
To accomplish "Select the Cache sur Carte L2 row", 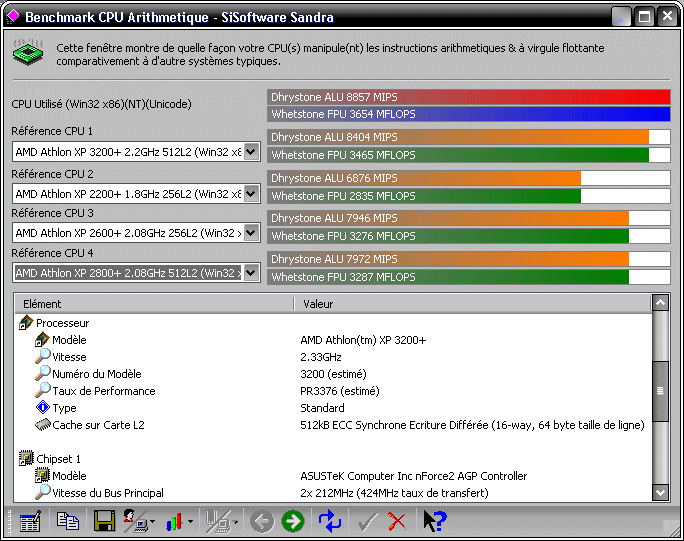I will [x=98, y=425].
